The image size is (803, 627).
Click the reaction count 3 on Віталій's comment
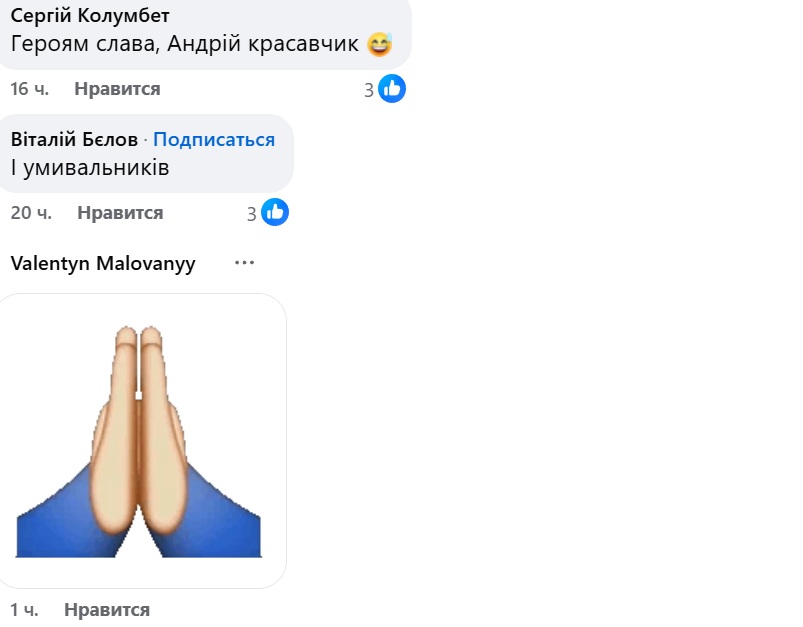click(251, 214)
